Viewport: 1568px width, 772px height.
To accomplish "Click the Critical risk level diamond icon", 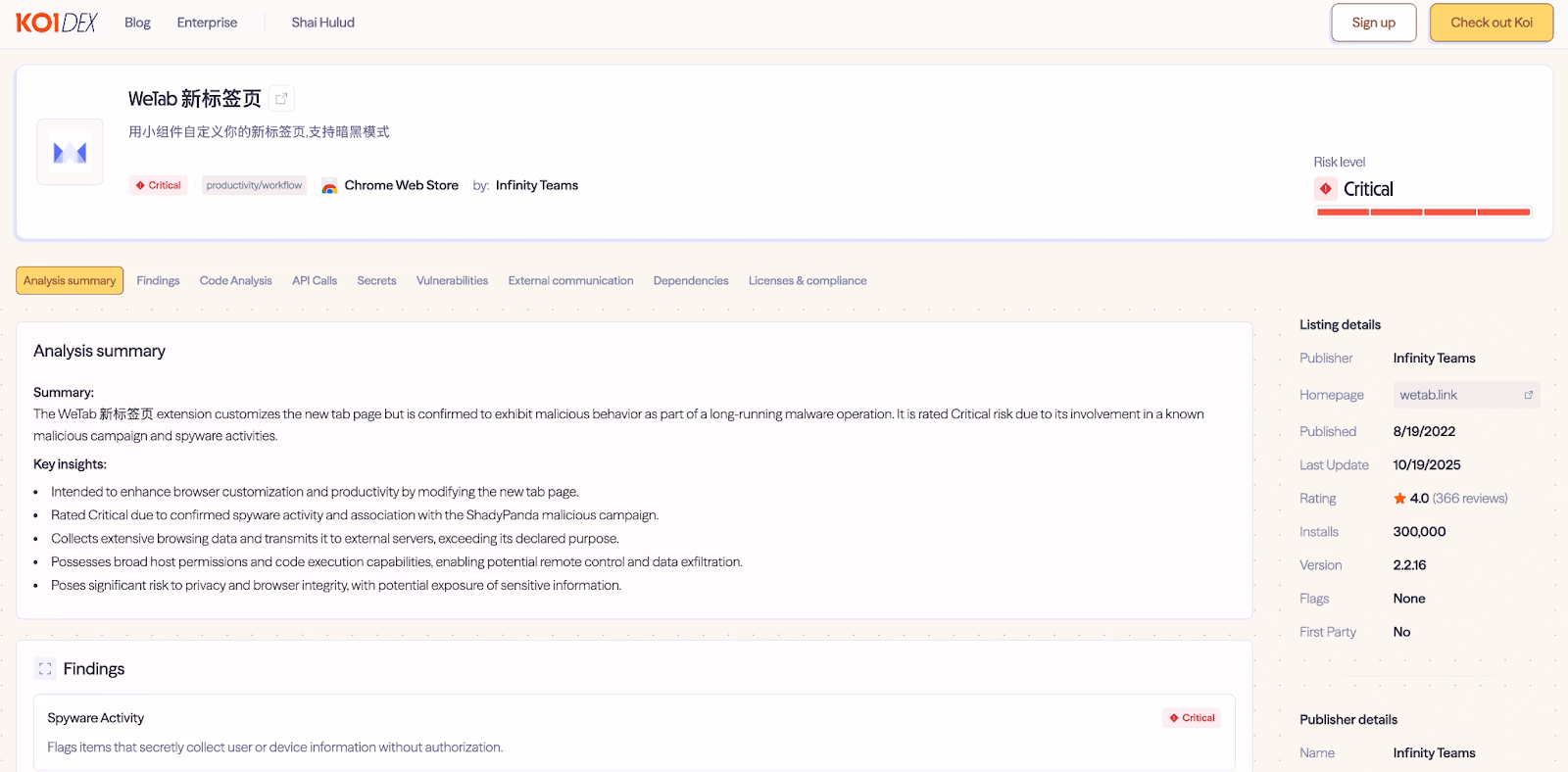I will pyautogui.click(x=1325, y=189).
